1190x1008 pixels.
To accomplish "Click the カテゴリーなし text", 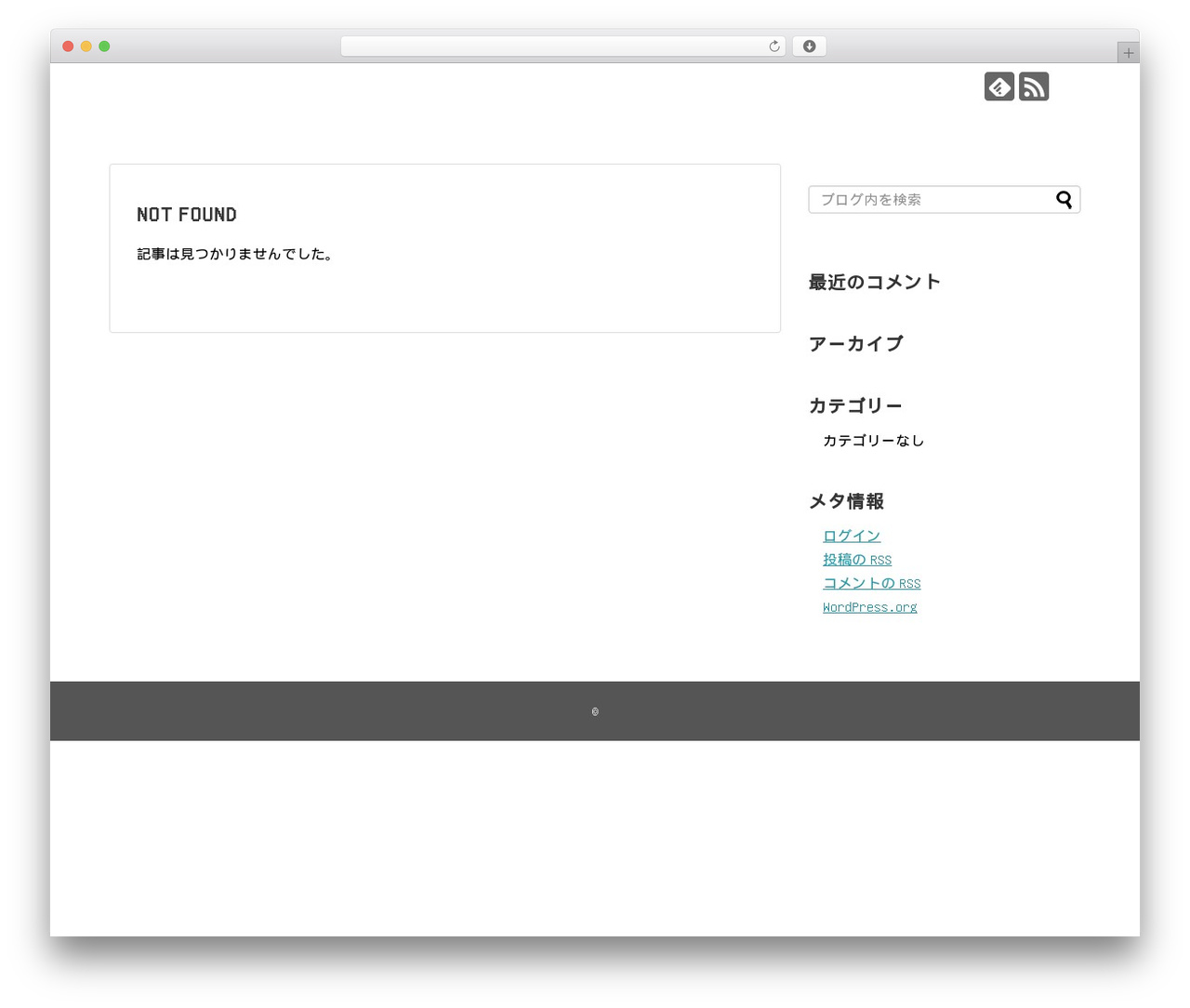I will [874, 441].
